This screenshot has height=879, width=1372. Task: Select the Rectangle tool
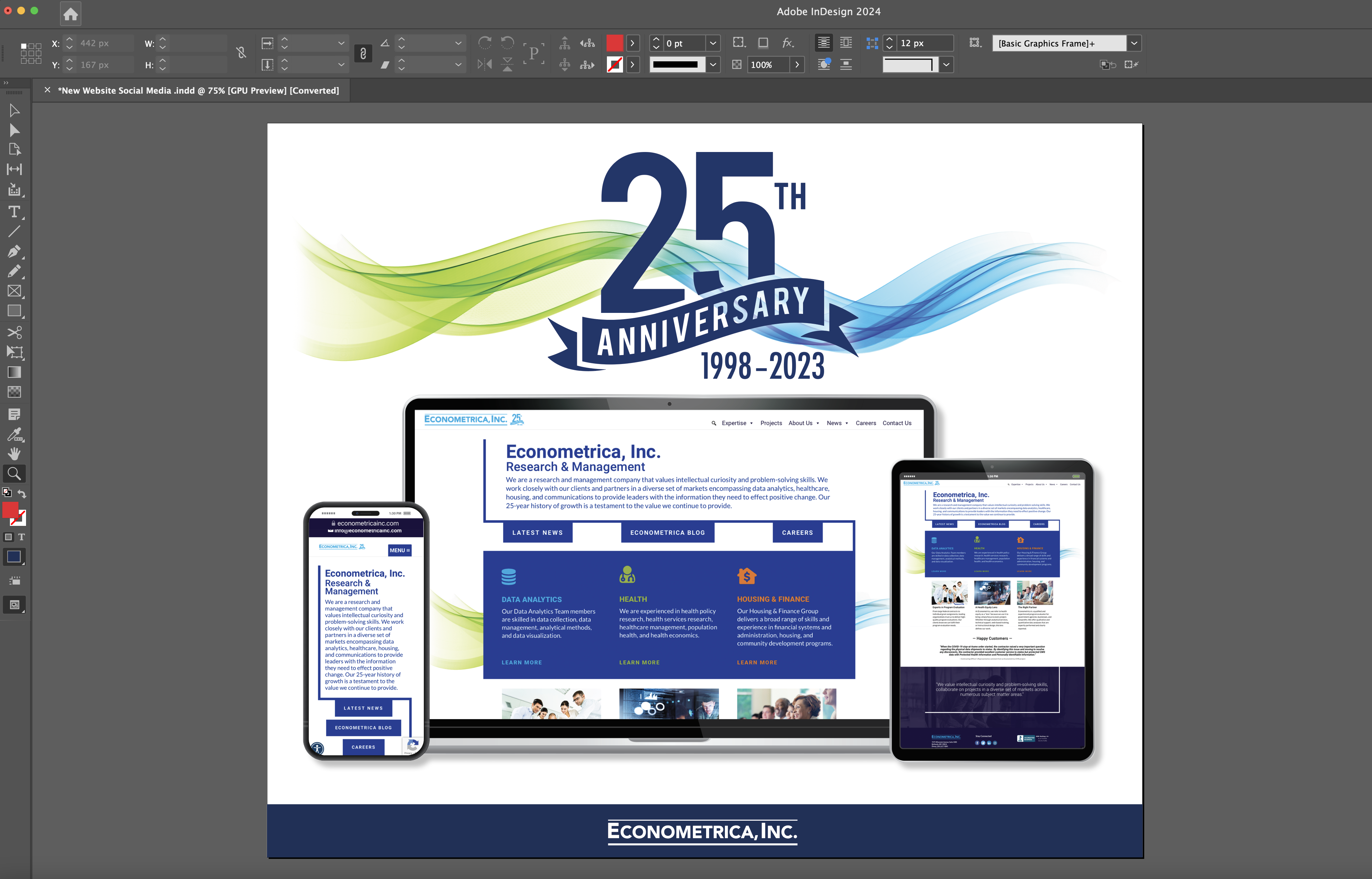coord(14,311)
